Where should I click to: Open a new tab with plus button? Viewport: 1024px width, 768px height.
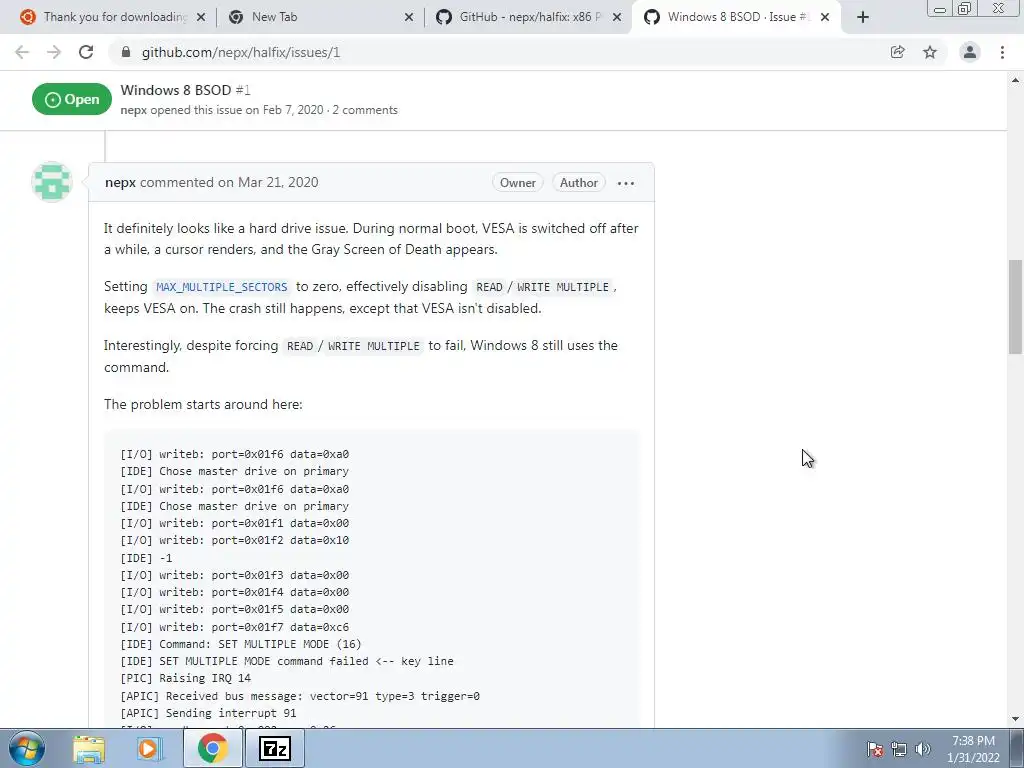click(863, 17)
